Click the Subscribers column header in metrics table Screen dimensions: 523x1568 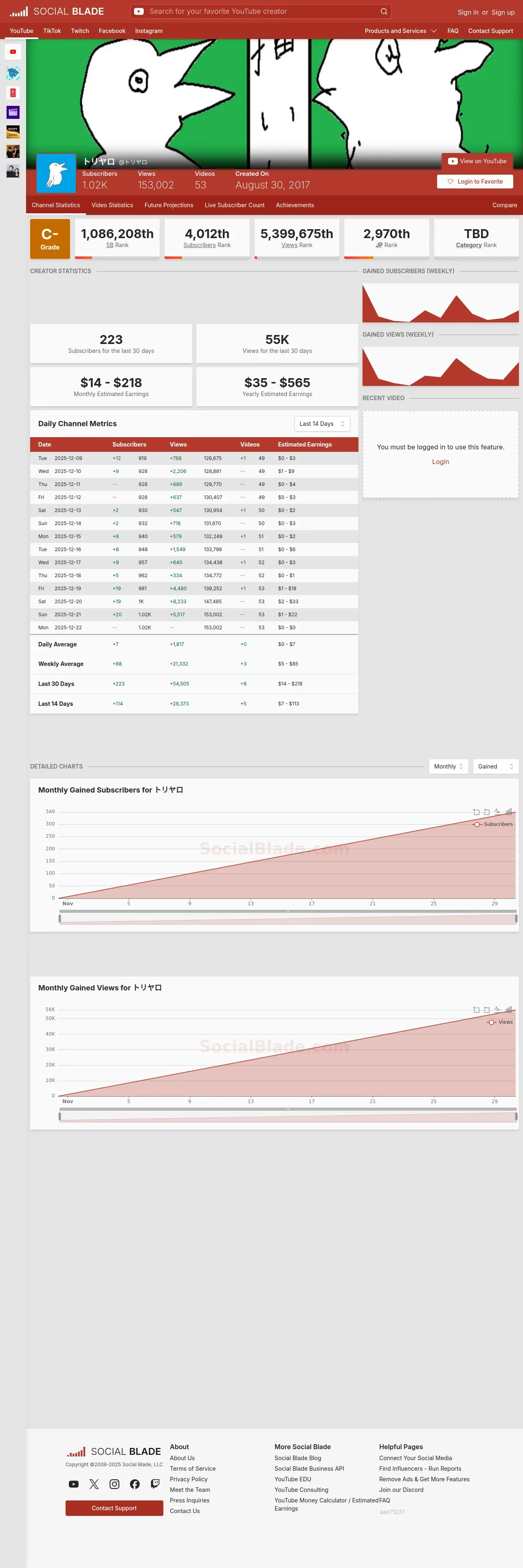pyautogui.click(x=129, y=445)
